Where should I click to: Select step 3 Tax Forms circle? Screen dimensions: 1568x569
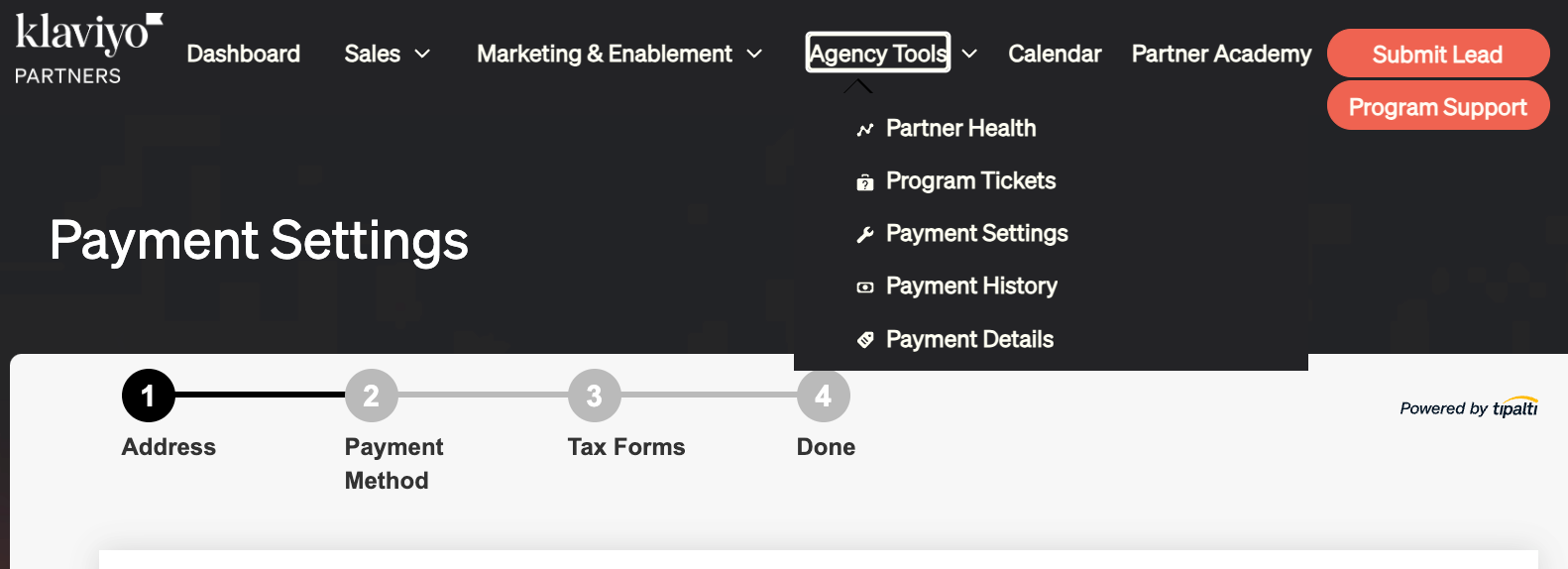595,396
